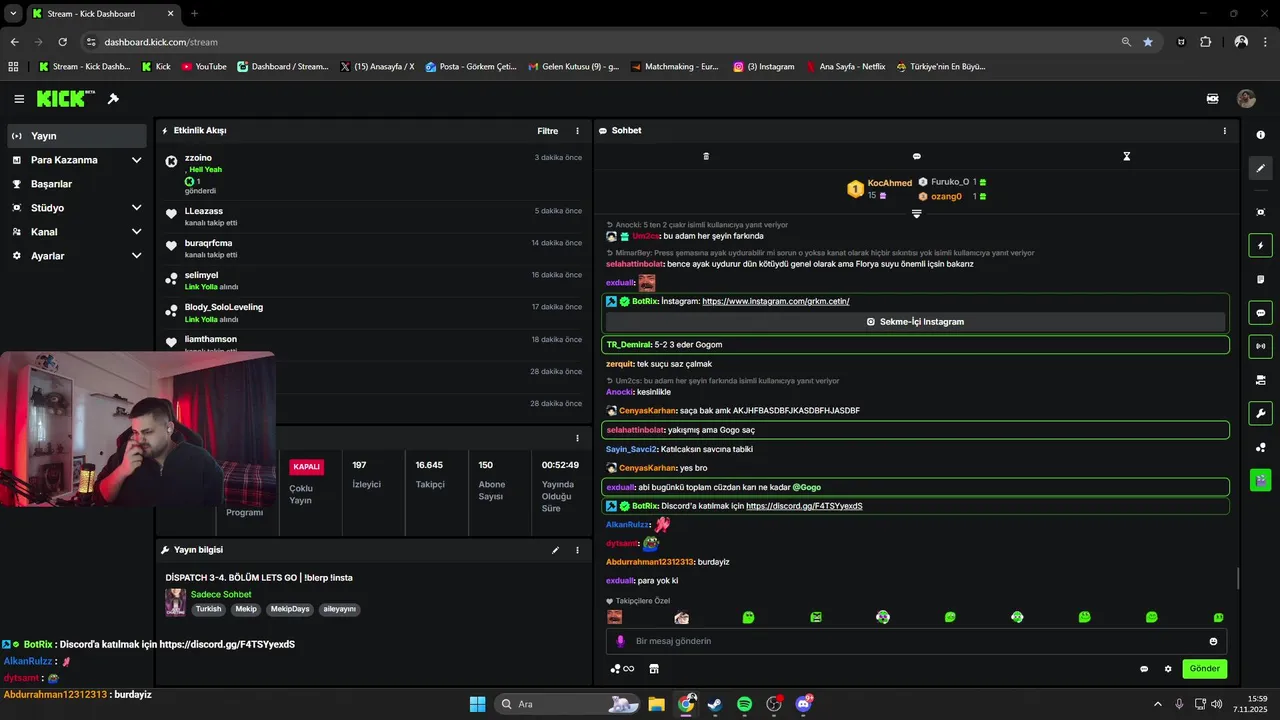The width and height of the screenshot is (1280, 720).
Task: Open the instagram.com/grkm.cetin link
Action: pyautogui.click(x=775, y=301)
